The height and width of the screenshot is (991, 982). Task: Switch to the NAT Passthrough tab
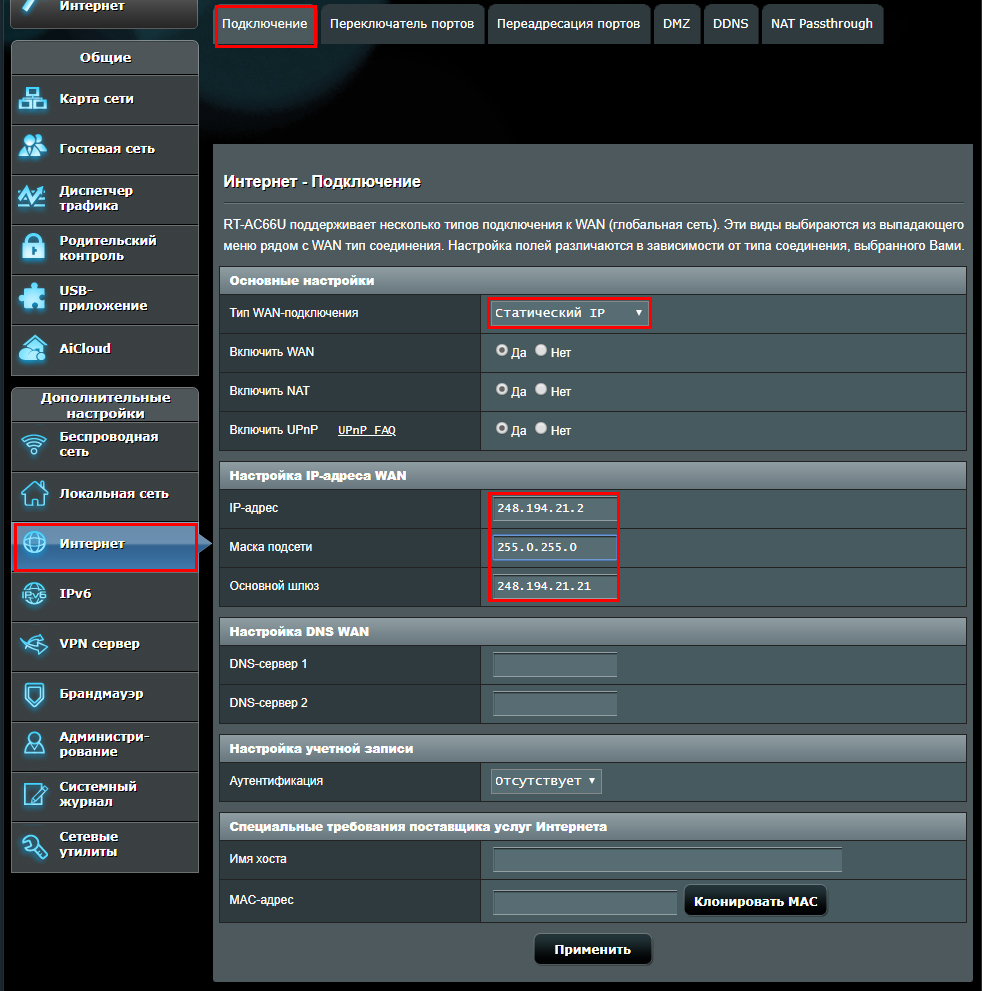pyautogui.click(x=821, y=24)
